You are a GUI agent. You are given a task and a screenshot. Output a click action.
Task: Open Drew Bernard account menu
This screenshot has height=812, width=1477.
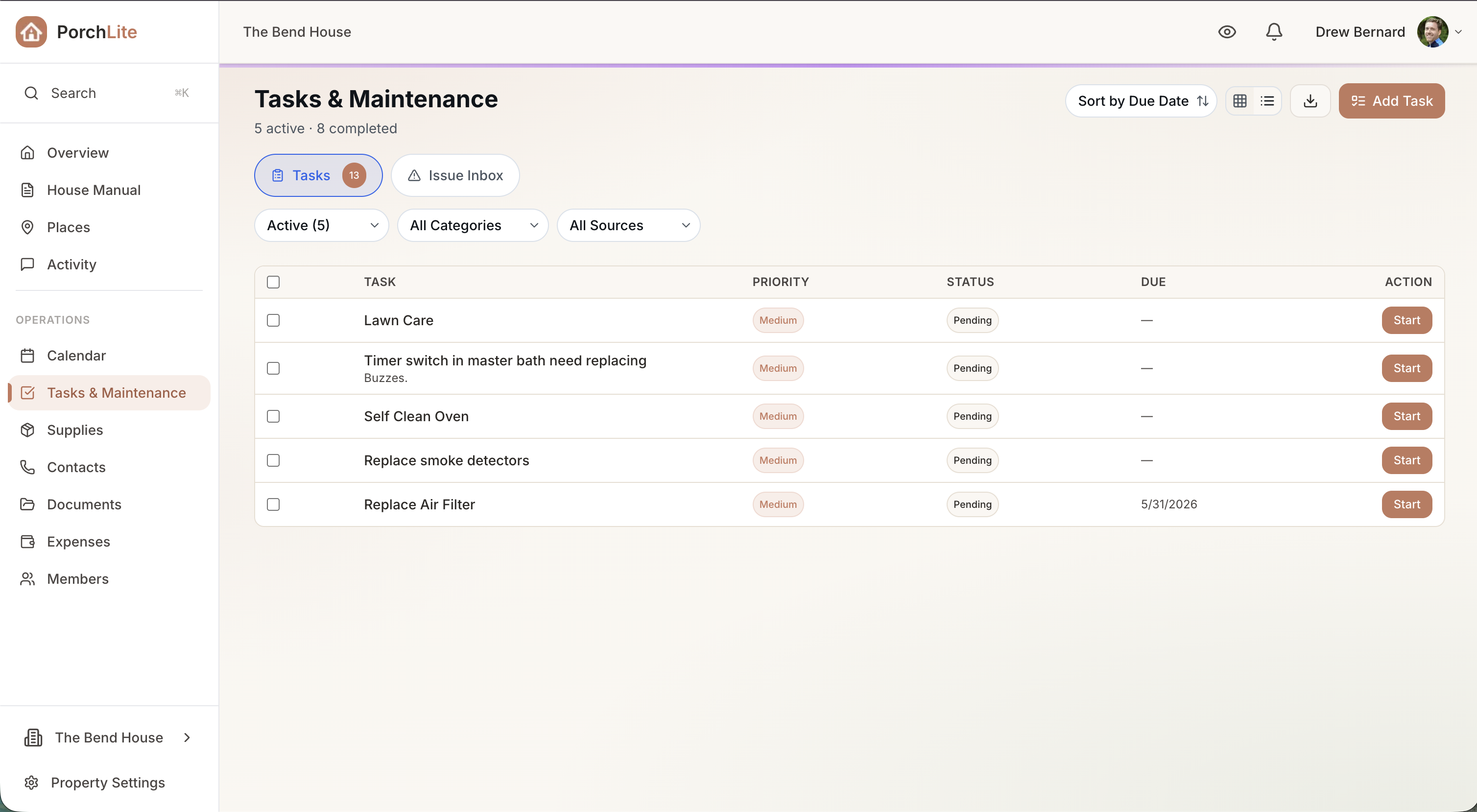(x=1358, y=31)
